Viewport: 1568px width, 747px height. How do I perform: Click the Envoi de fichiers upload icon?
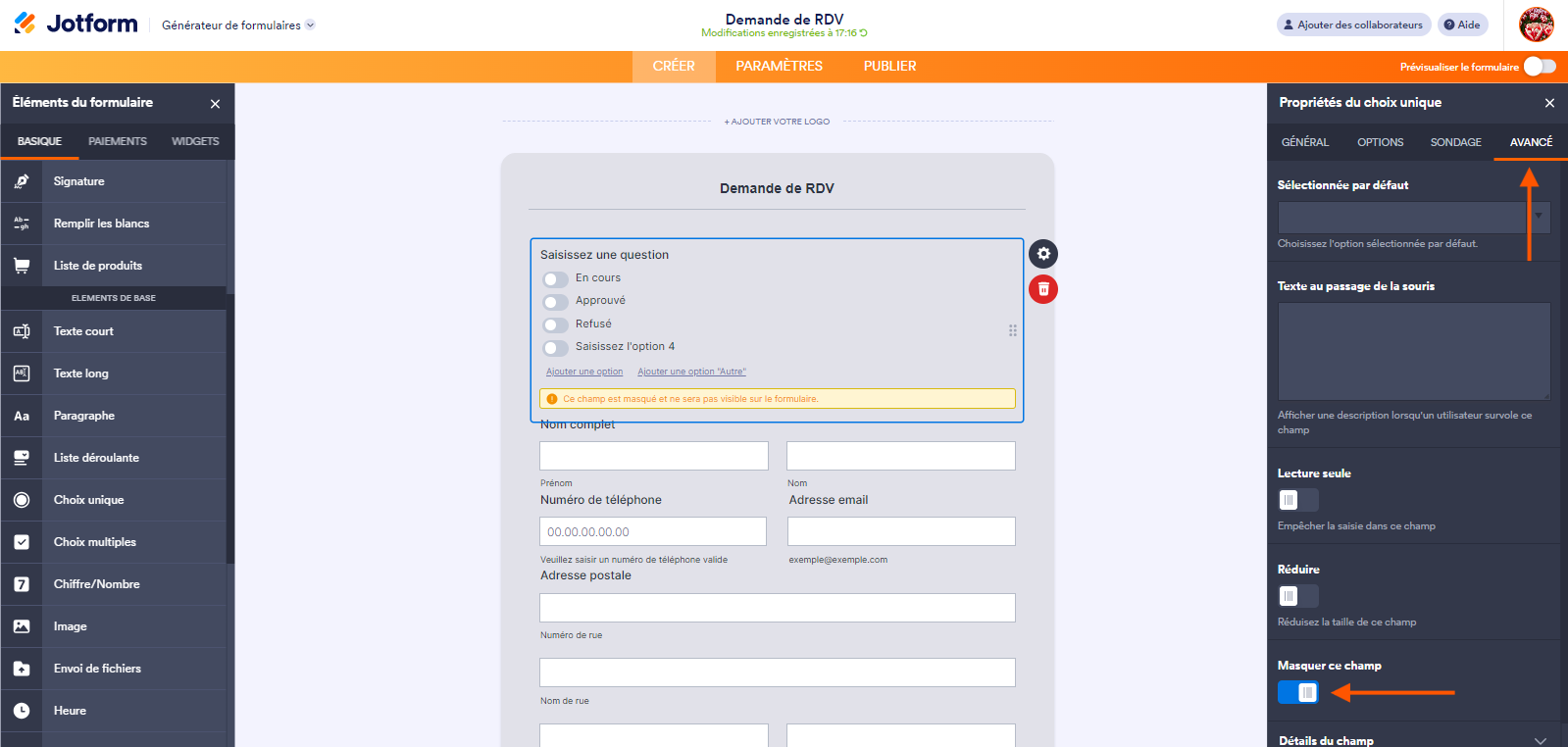pyautogui.click(x=22, y=669)
